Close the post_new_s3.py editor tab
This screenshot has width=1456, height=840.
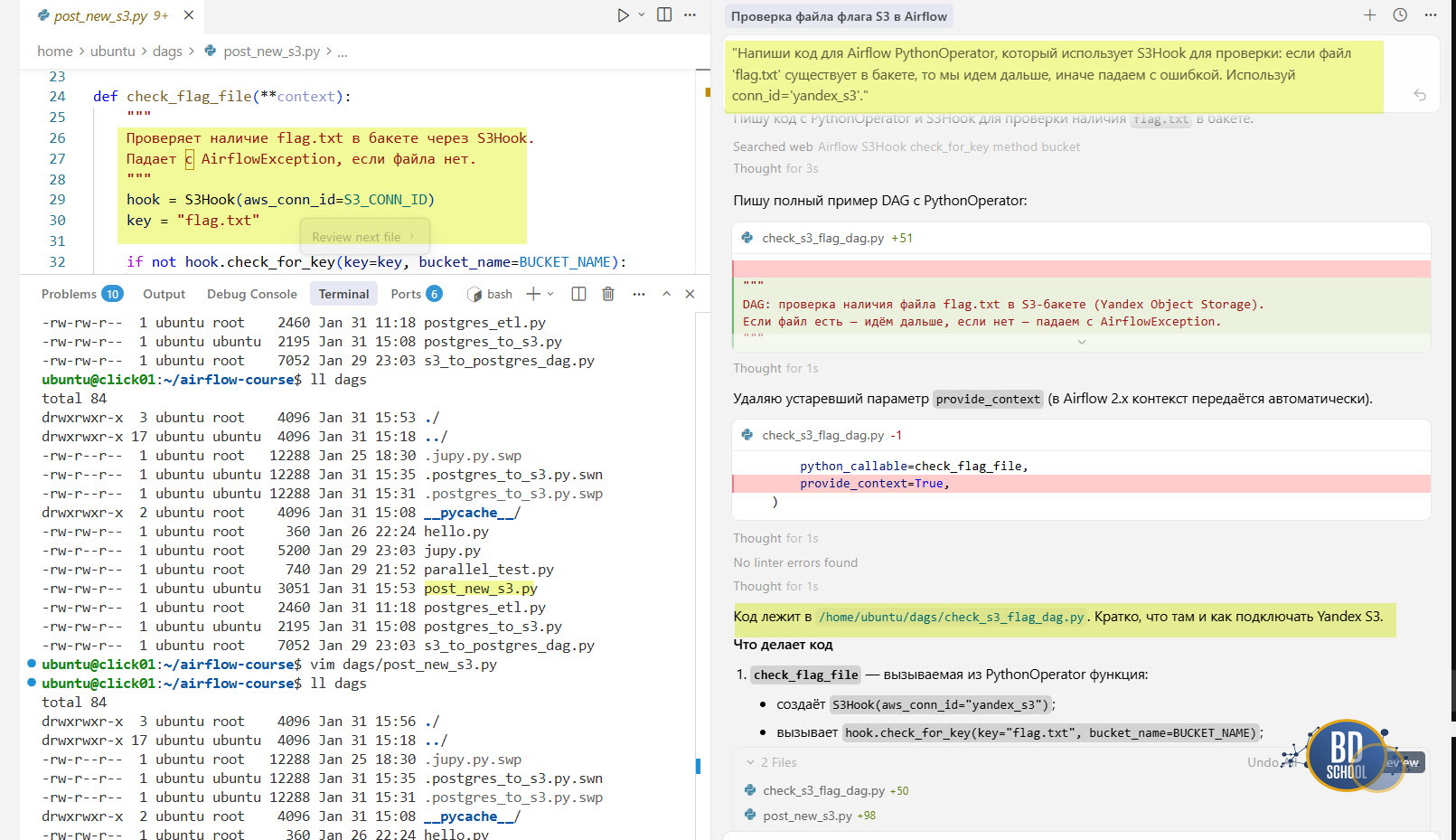(x=188, y=15)
